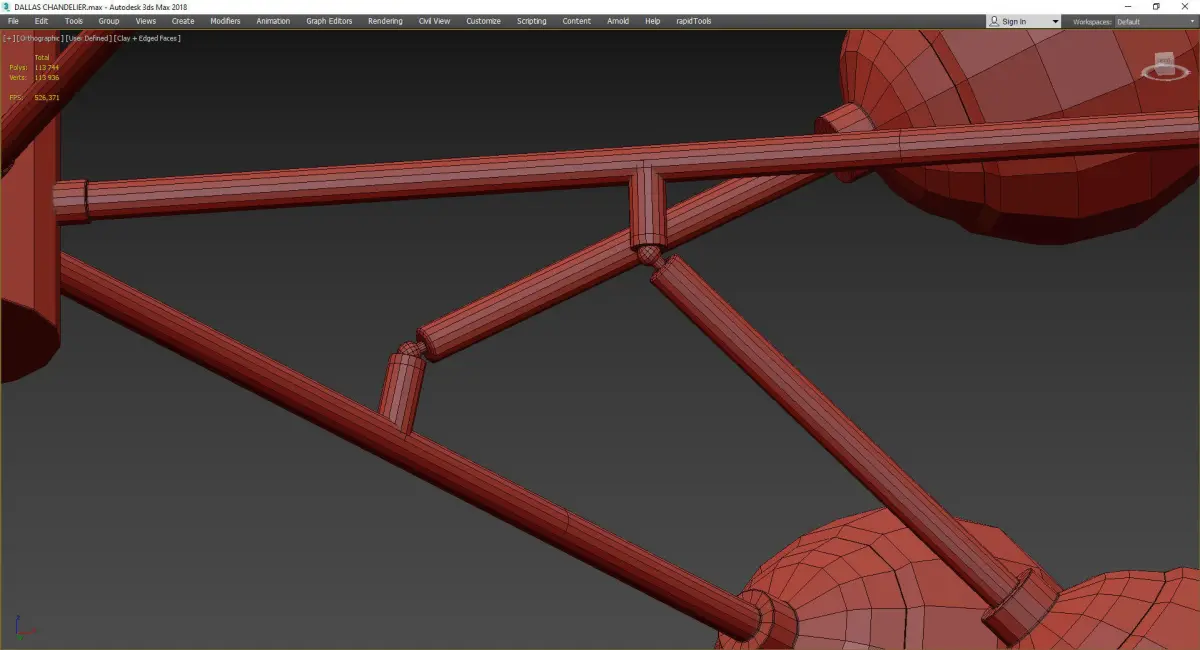
Task: Open the Group menu
Action: pyautogui.click(x=108, y=21)
